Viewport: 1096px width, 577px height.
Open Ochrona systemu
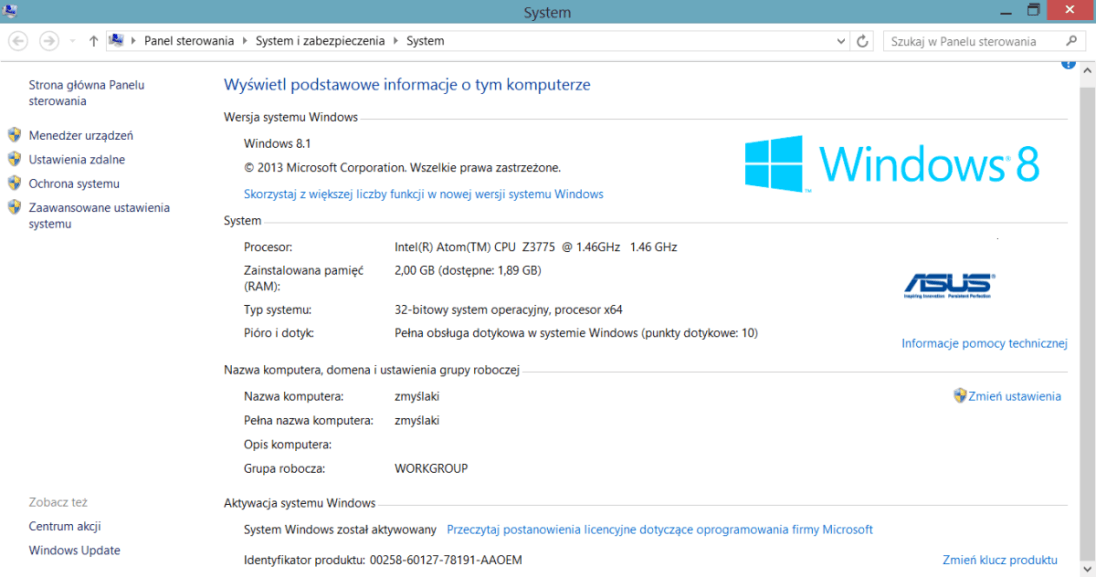click(x=74, y=183)
